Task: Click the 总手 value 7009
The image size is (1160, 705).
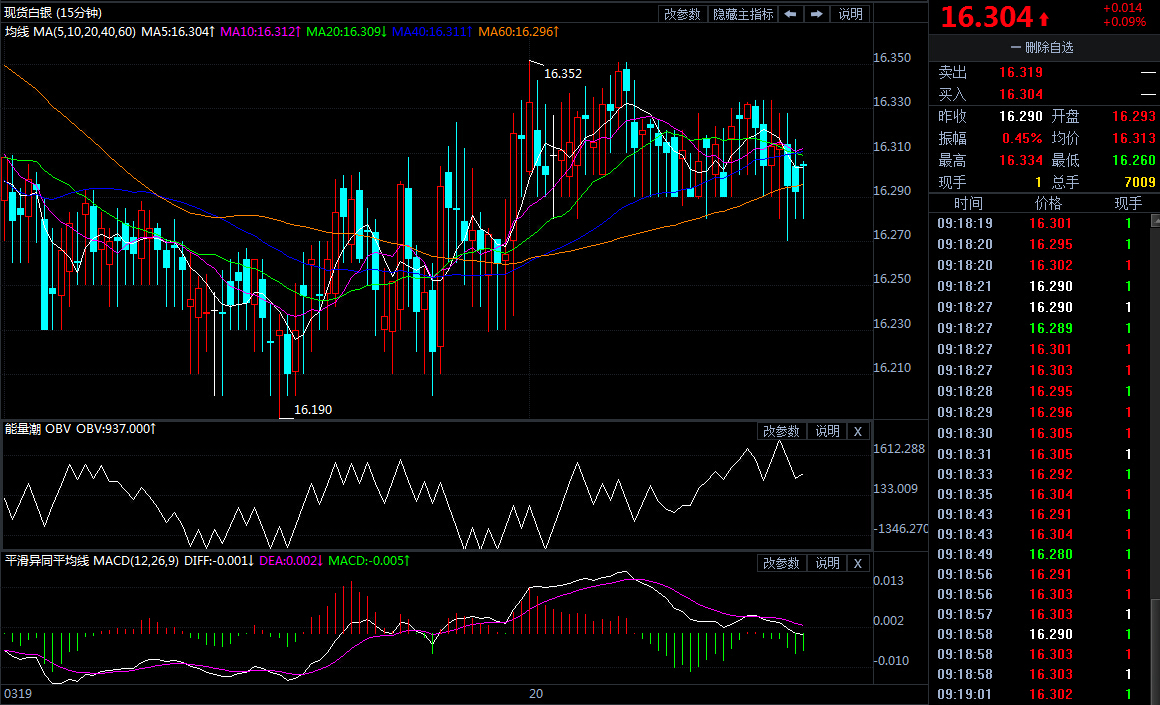Action: tap(1139, 183)
